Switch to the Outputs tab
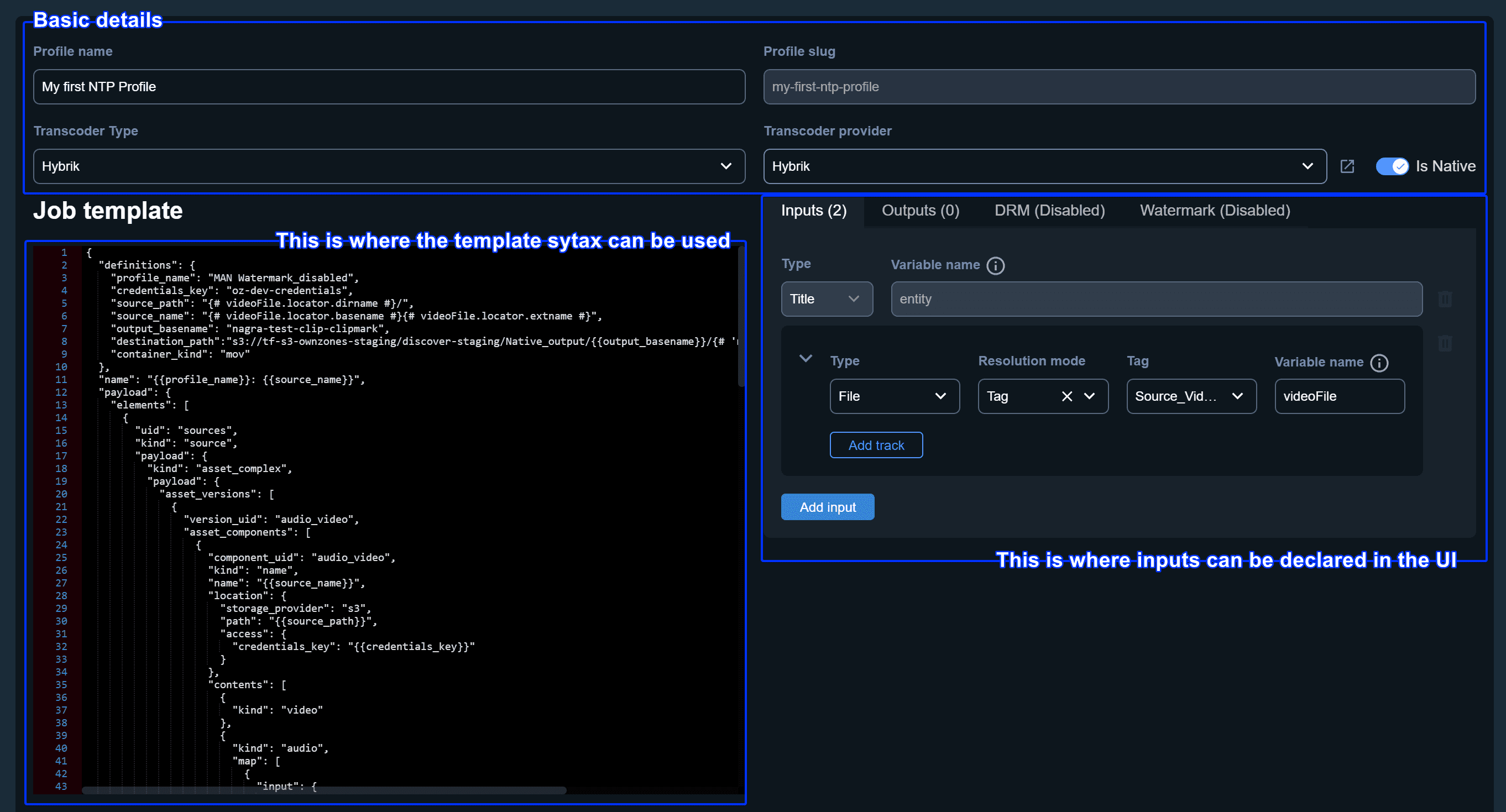This screenshot has width=1506, height=812. [x=919, y=211]
